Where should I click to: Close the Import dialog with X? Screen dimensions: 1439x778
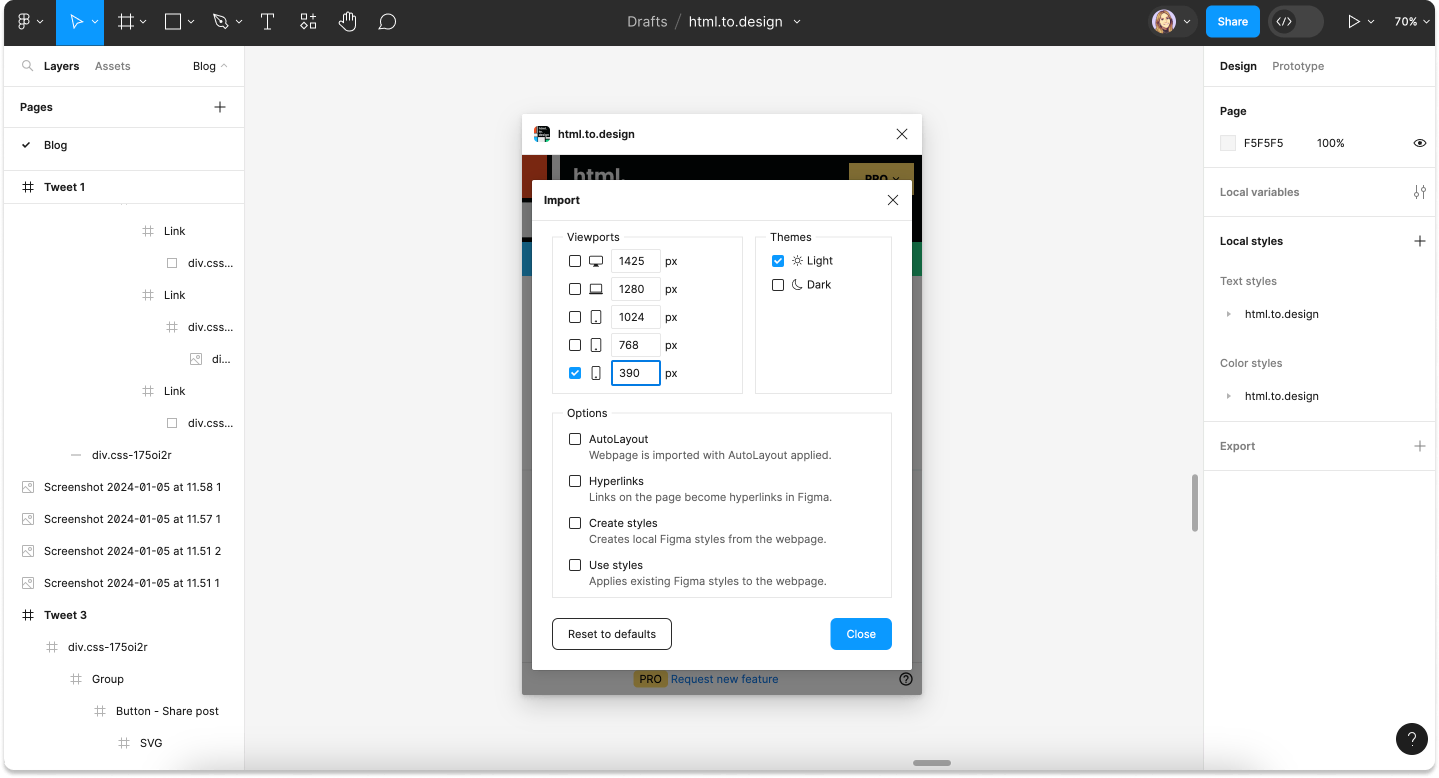[x=893, y=200]
